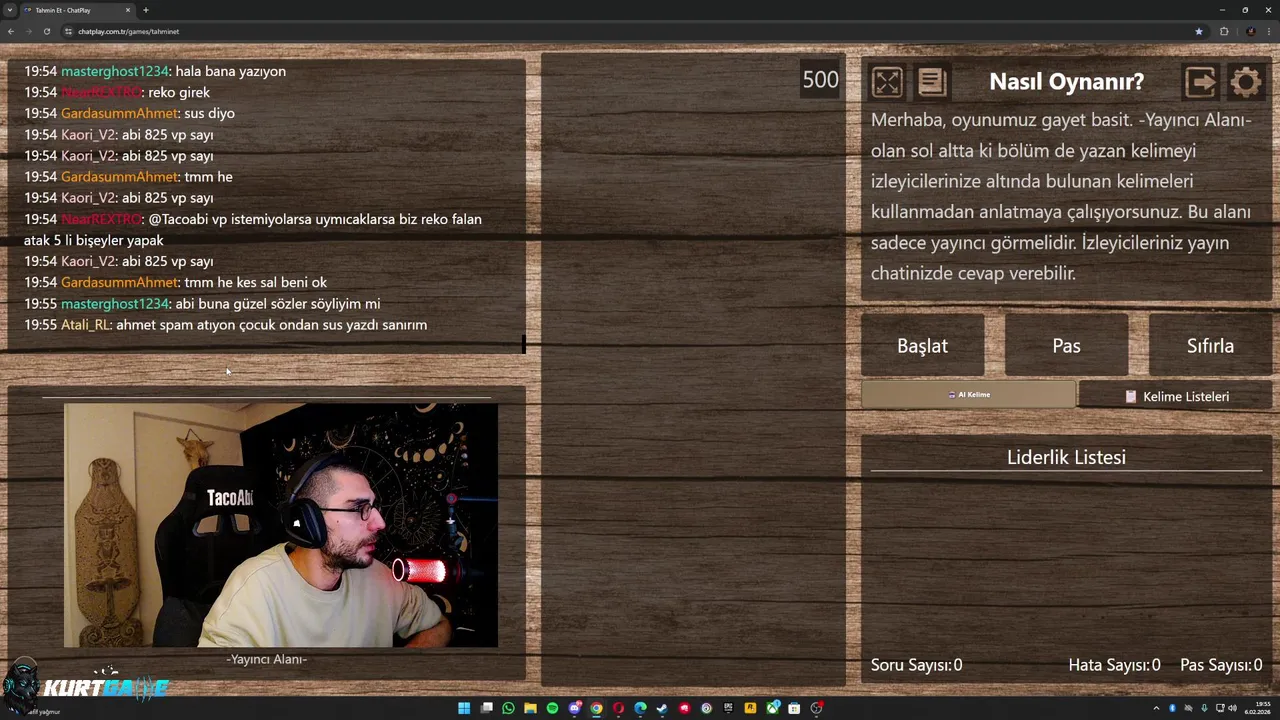Click the taskbar volume icon

pyautogui.click(x=1232, y=708)
